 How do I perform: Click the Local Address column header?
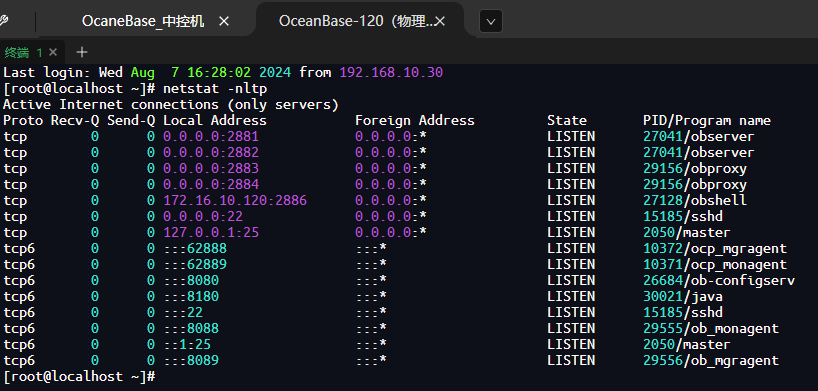coord(215,121)
